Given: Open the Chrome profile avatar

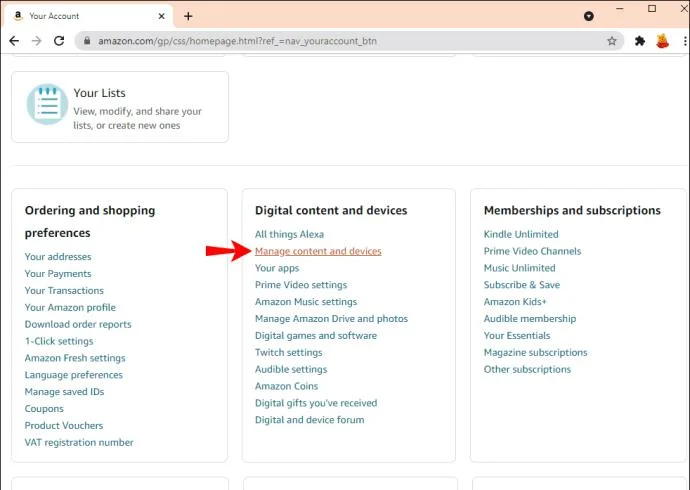Looking at the screenshot, I should coord(662,41).
